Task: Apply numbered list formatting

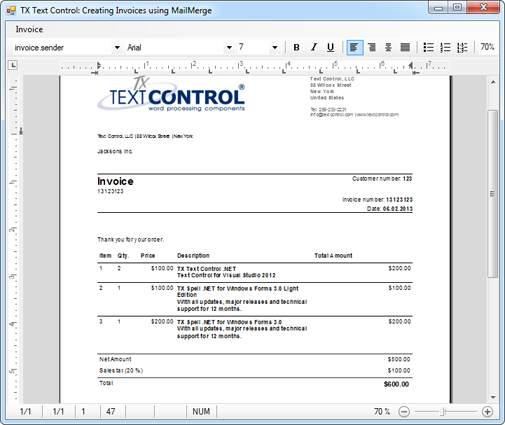Action: 445,48
